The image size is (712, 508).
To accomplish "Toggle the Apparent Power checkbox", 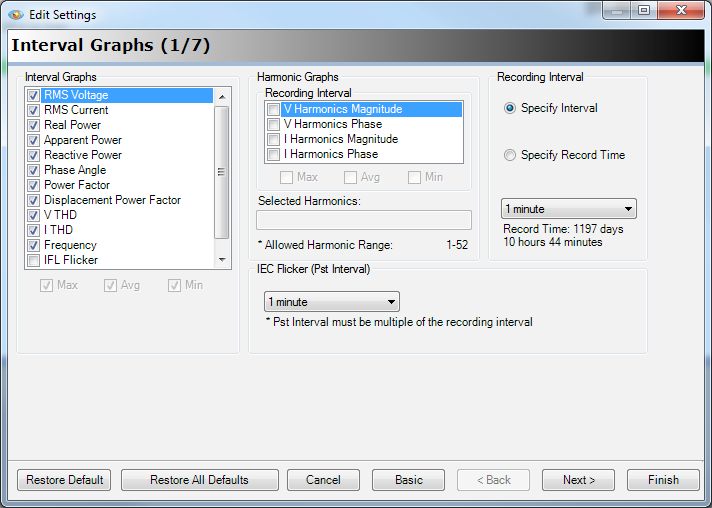I will click(x=33, y=140).
